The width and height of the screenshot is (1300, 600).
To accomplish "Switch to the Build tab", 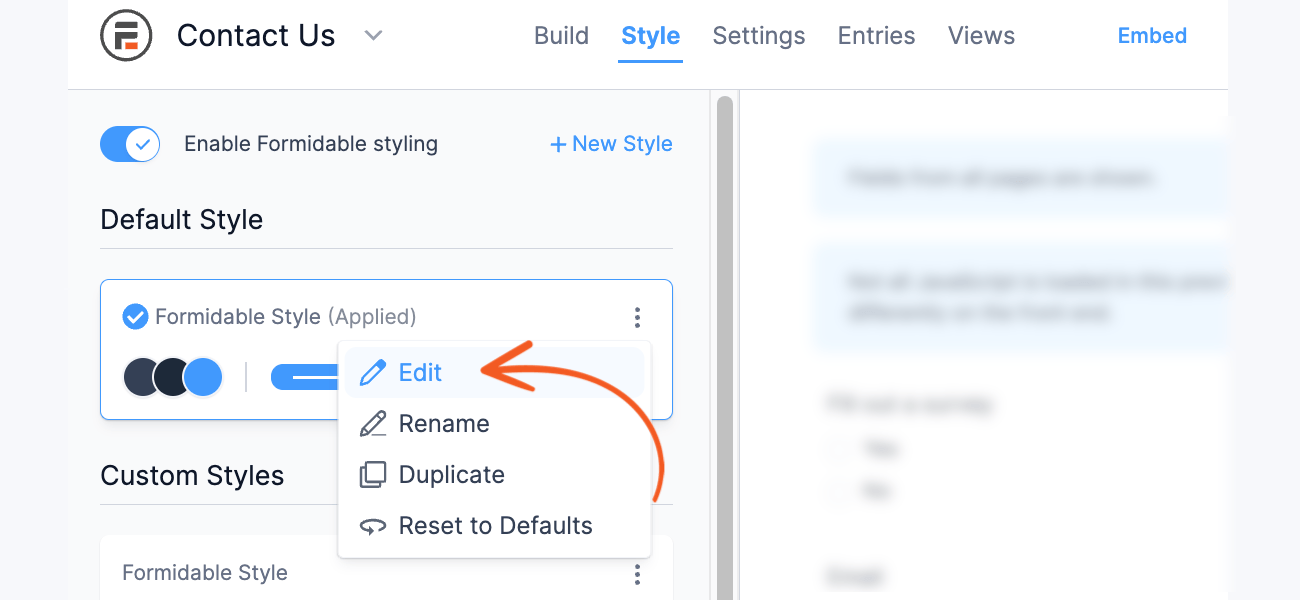I will click(561, 36).
